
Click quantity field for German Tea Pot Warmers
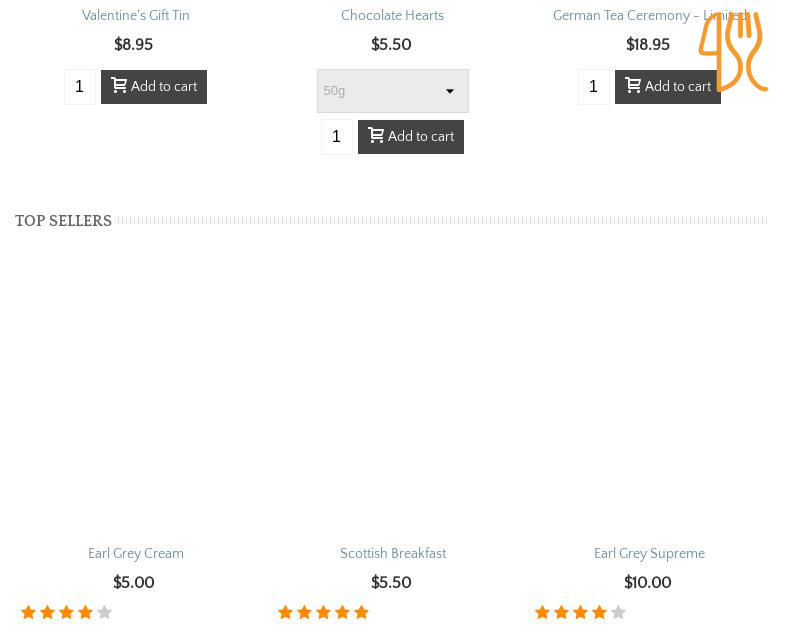594,87
